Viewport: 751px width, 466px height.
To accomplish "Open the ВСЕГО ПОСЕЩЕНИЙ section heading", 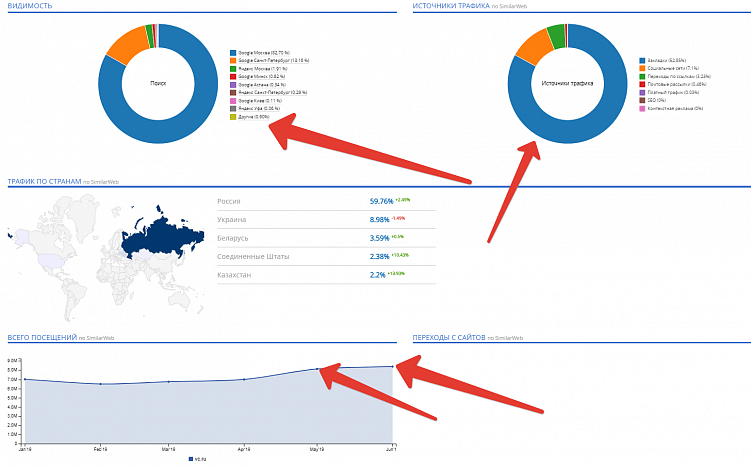I will [42, 338].
